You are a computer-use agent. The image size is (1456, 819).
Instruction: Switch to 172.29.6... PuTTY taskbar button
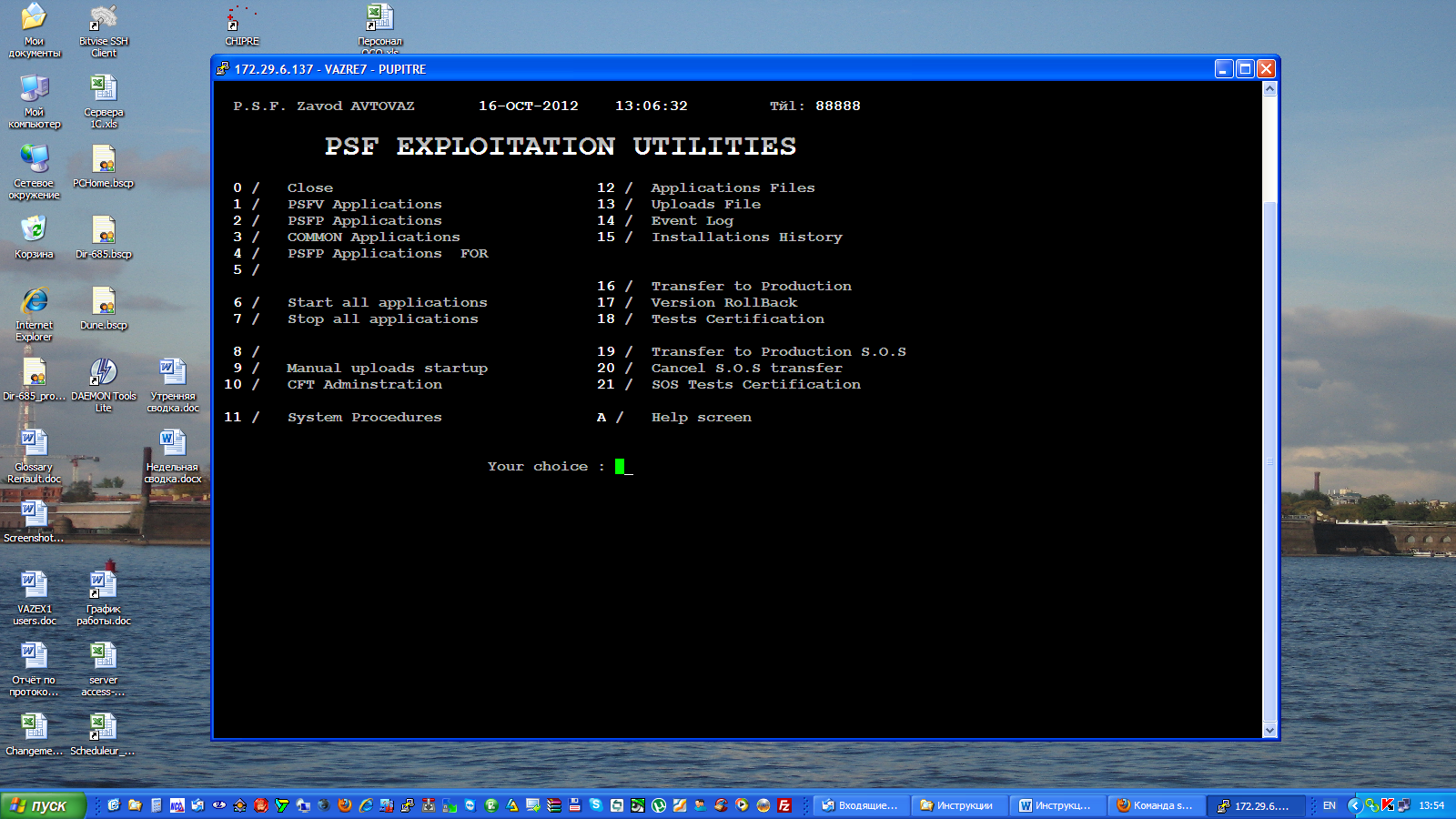[1254, 805]
